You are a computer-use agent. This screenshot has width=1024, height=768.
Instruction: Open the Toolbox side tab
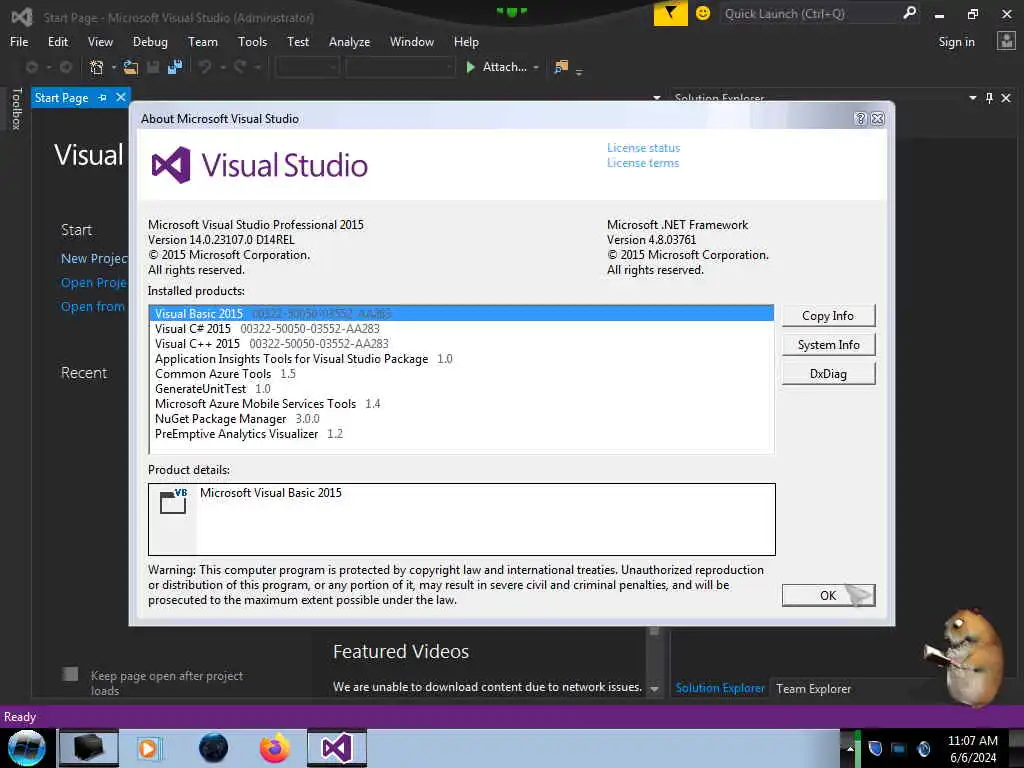[16, 108]
